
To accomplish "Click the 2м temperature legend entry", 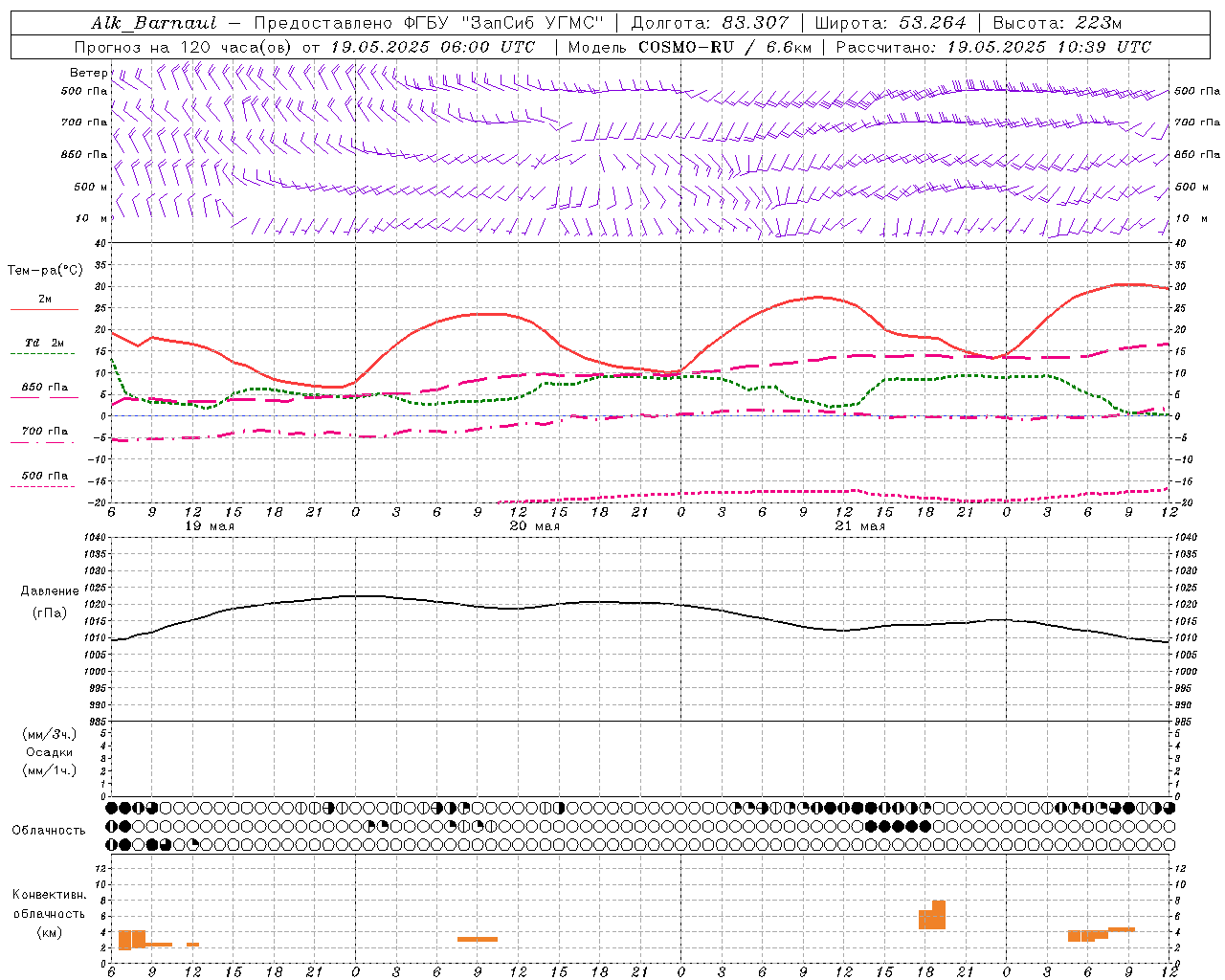I will click(45, 299).
